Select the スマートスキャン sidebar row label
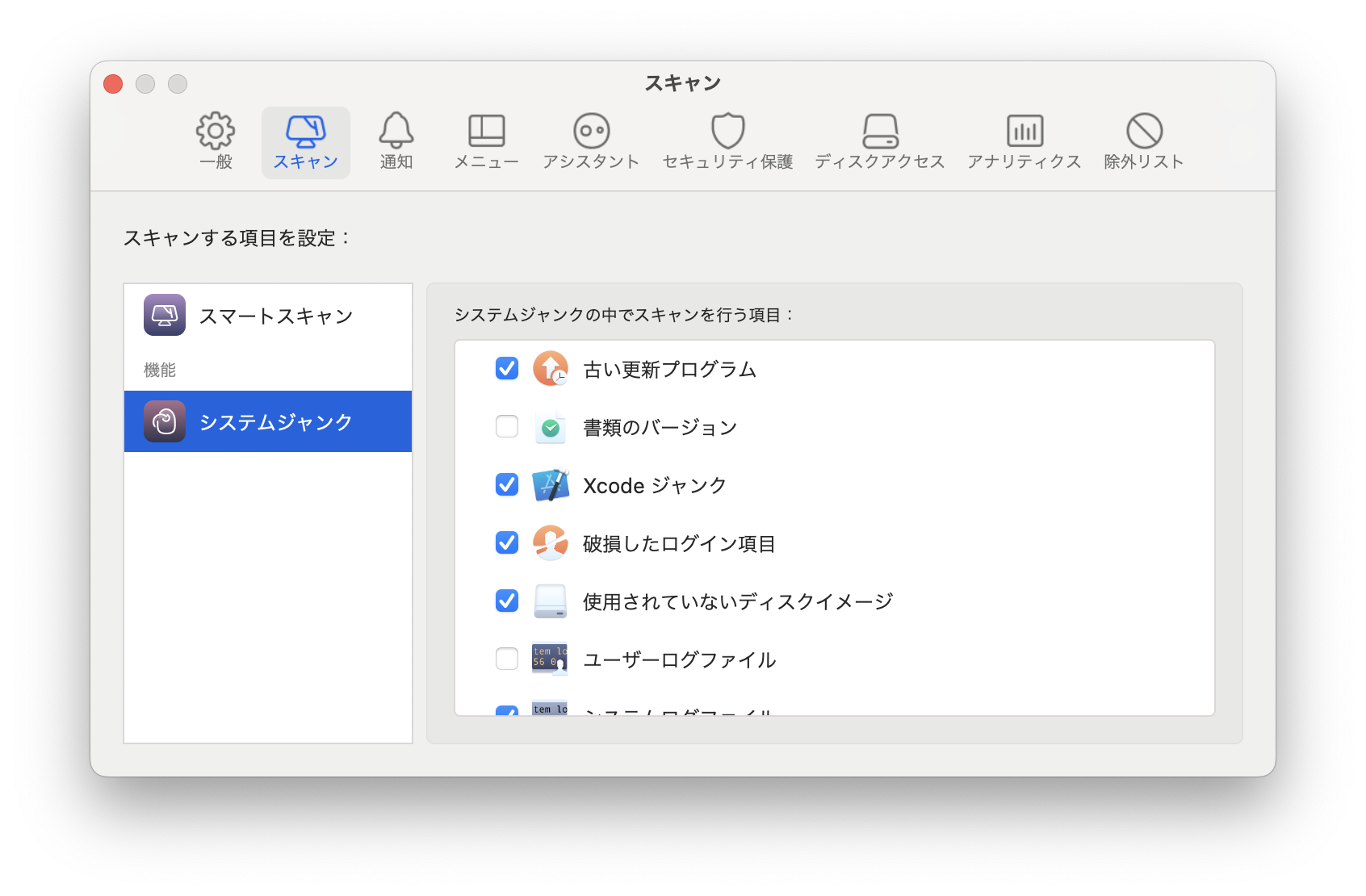Viewport: 1366px width, 896px height. (276, 316)
